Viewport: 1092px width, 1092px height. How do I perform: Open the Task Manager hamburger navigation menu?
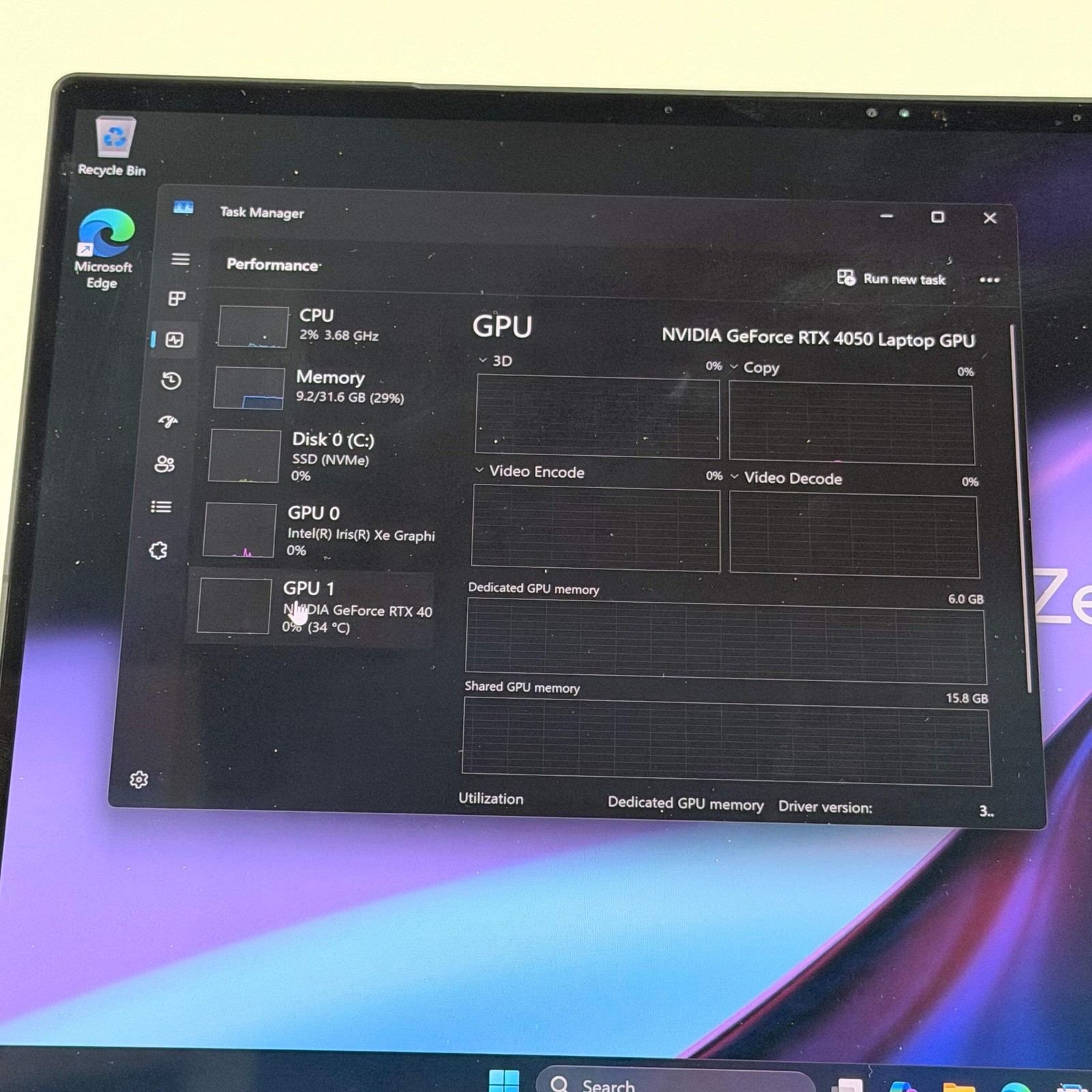coord(180,259)
